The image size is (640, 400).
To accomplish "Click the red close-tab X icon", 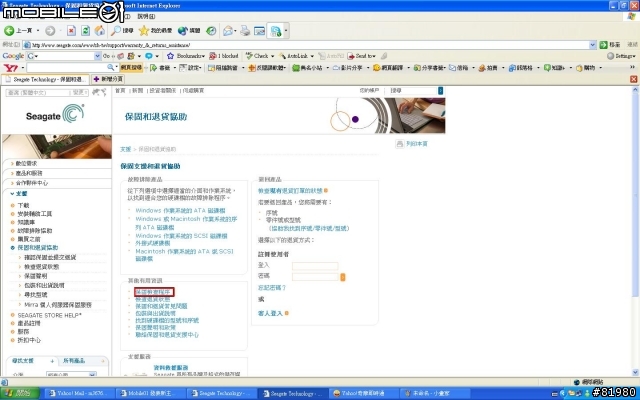I will [633, 79].
